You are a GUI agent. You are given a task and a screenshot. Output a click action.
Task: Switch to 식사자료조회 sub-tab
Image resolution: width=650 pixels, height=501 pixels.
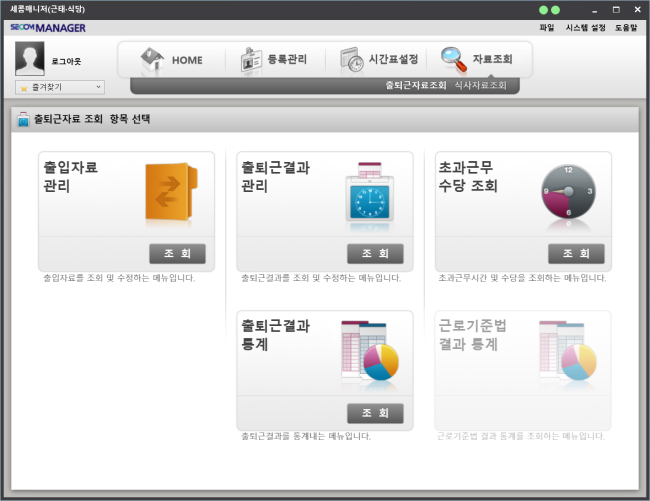coord(480,86)
